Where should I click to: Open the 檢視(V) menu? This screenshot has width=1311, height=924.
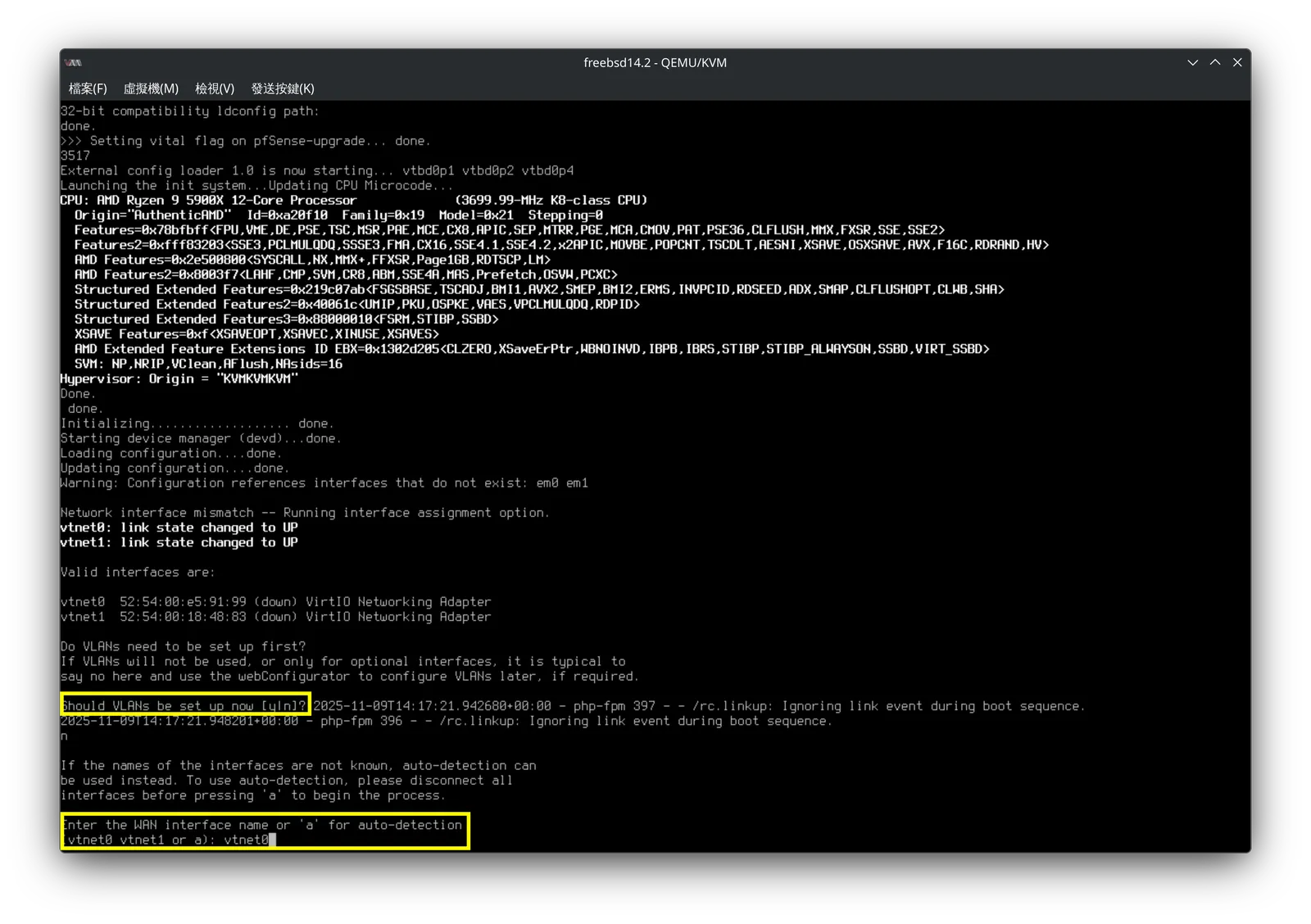tap(215, 88)
